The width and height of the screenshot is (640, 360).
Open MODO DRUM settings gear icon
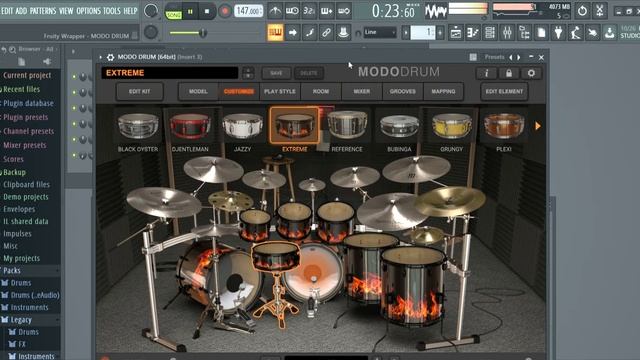pyautogui.click(x=531, y=73)
